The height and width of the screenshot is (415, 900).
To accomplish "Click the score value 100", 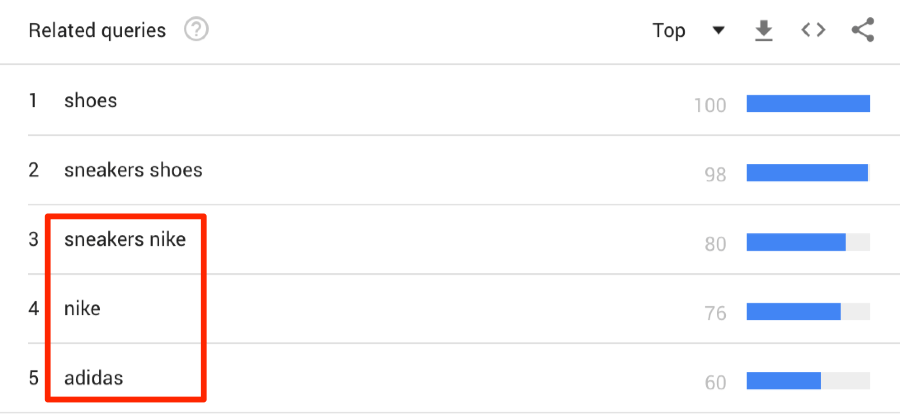I will (x=709, y=104).
